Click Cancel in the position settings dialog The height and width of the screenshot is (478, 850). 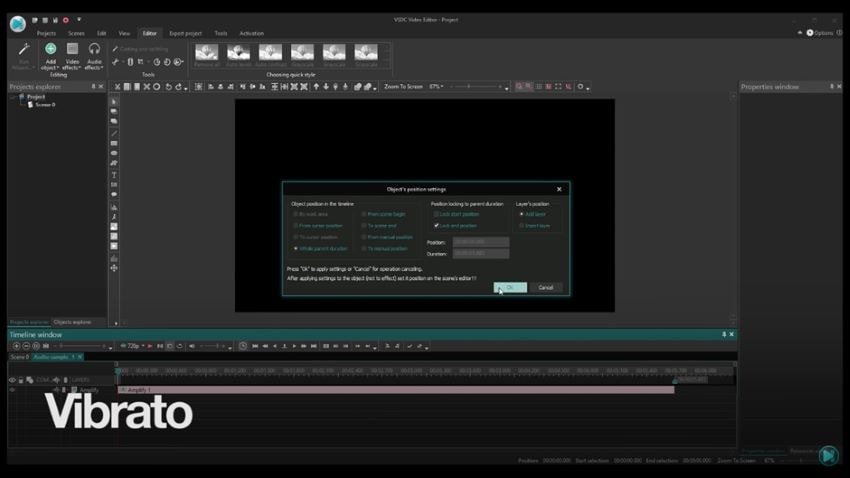tap(546, 288)
